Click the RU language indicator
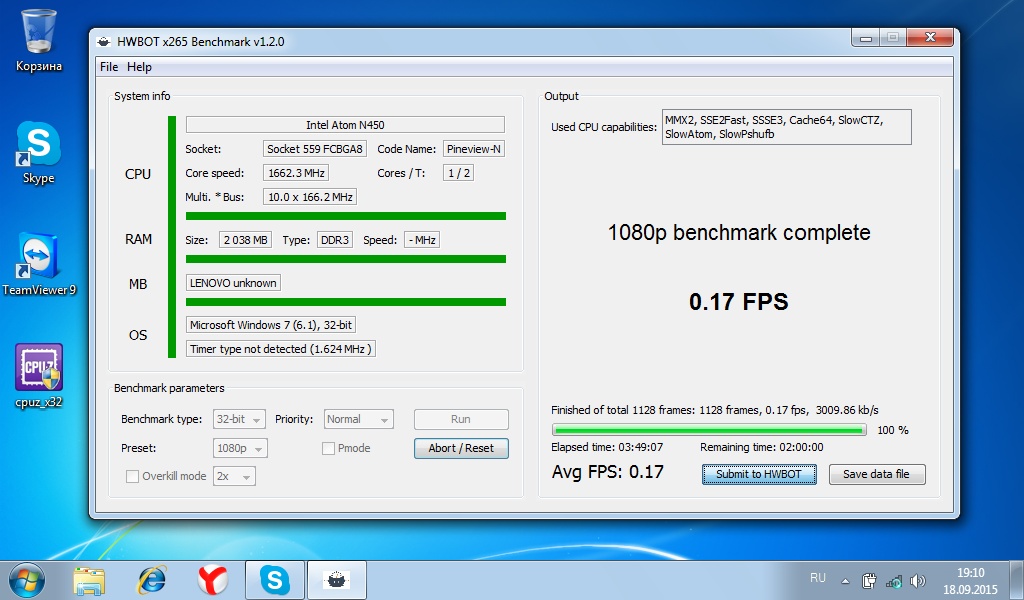Viewport: 1024px width, 600px height. (x=818, y=578)
